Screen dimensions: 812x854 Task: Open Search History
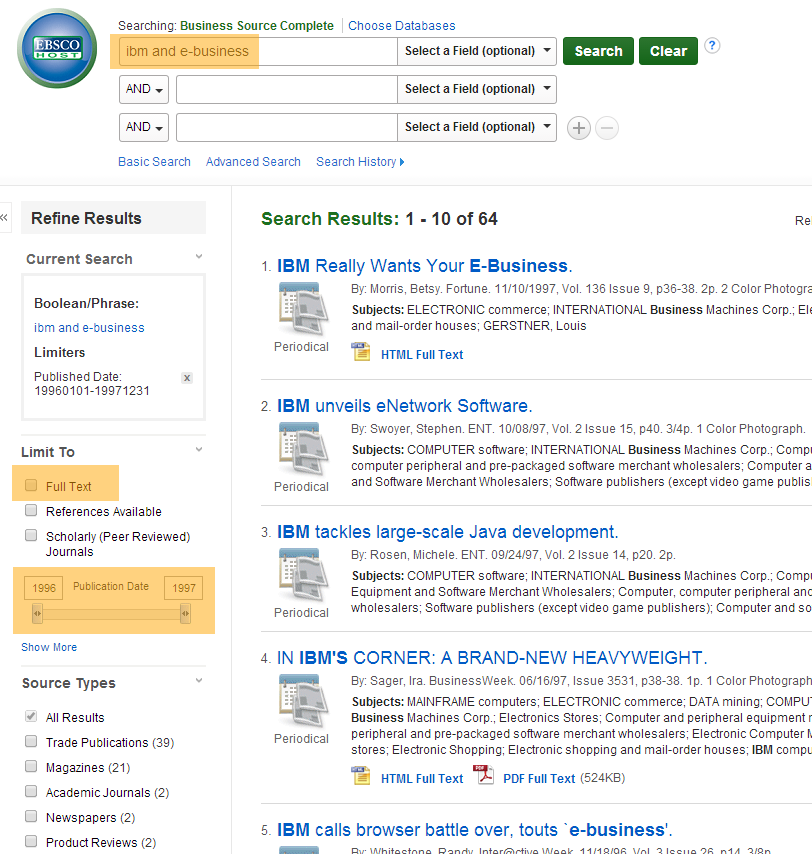tap(356, 162)
